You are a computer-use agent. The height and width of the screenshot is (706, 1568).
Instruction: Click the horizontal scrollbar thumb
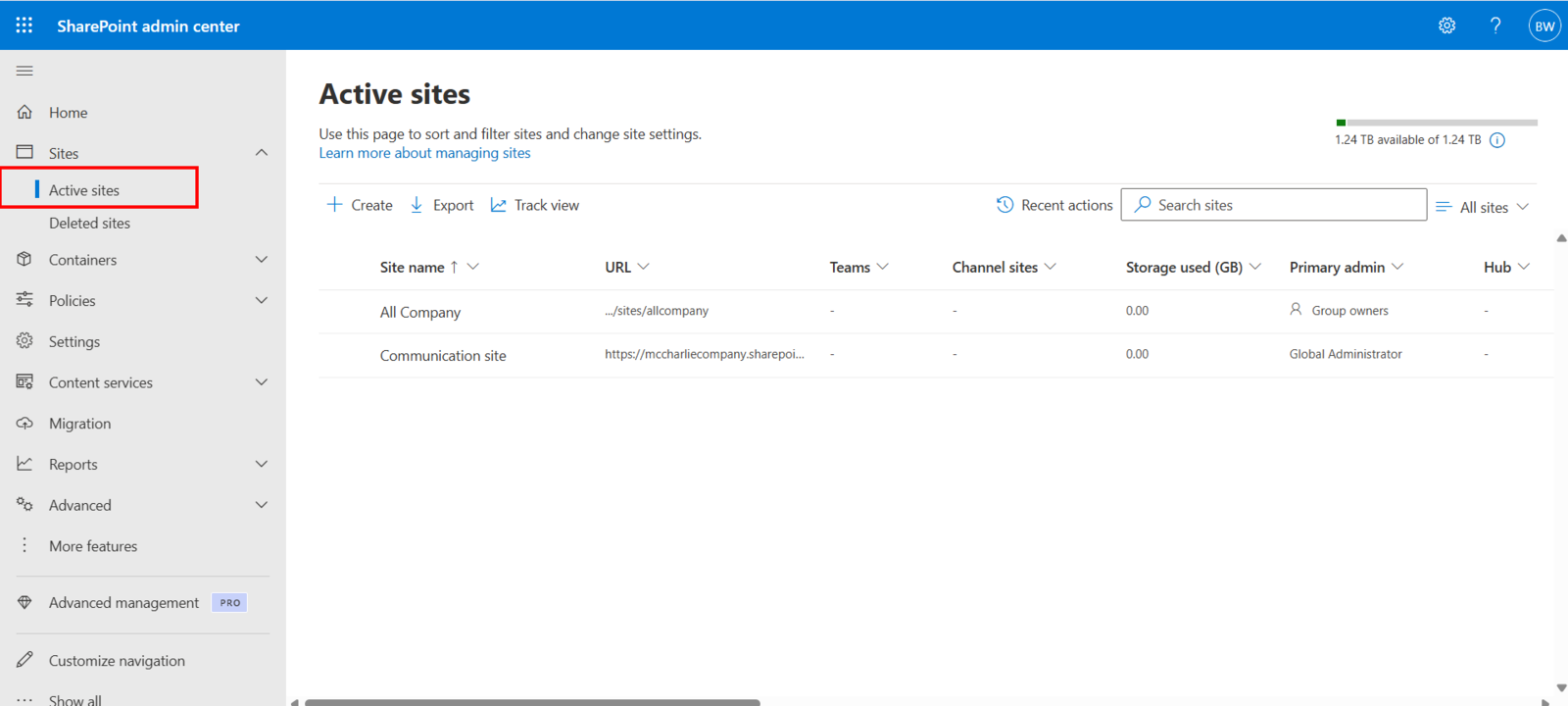click(x=532, y=702)
